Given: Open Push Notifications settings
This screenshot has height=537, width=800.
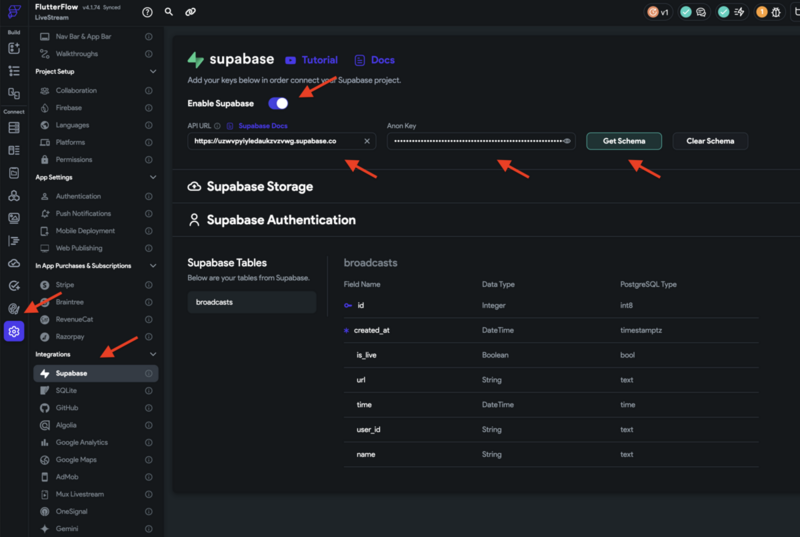Looking at the screenshot, I should click(x=96, y=214).
